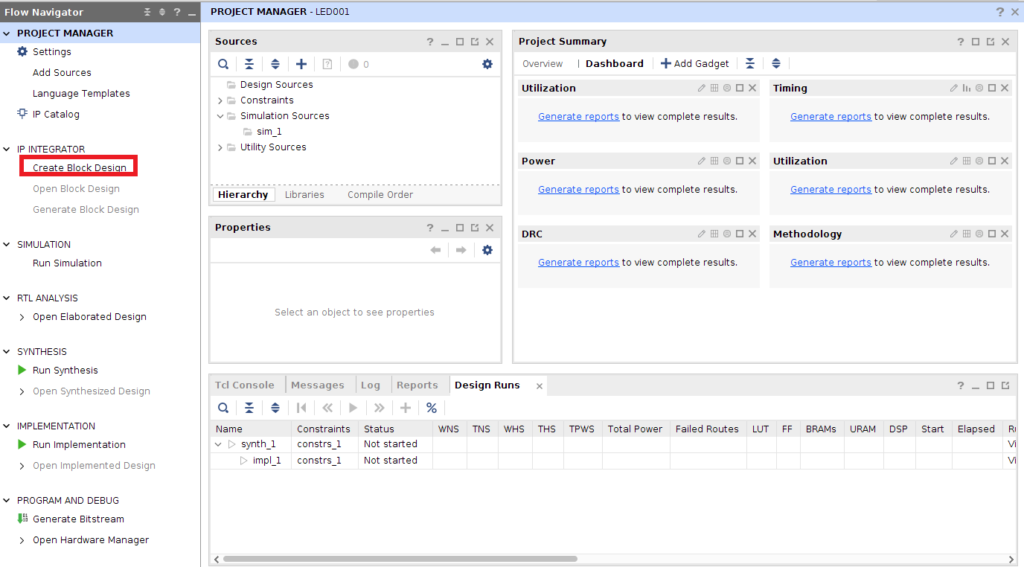Click Add Gadget in Project Summary
The image size is (1024, 567).
[x=695, y=64]
